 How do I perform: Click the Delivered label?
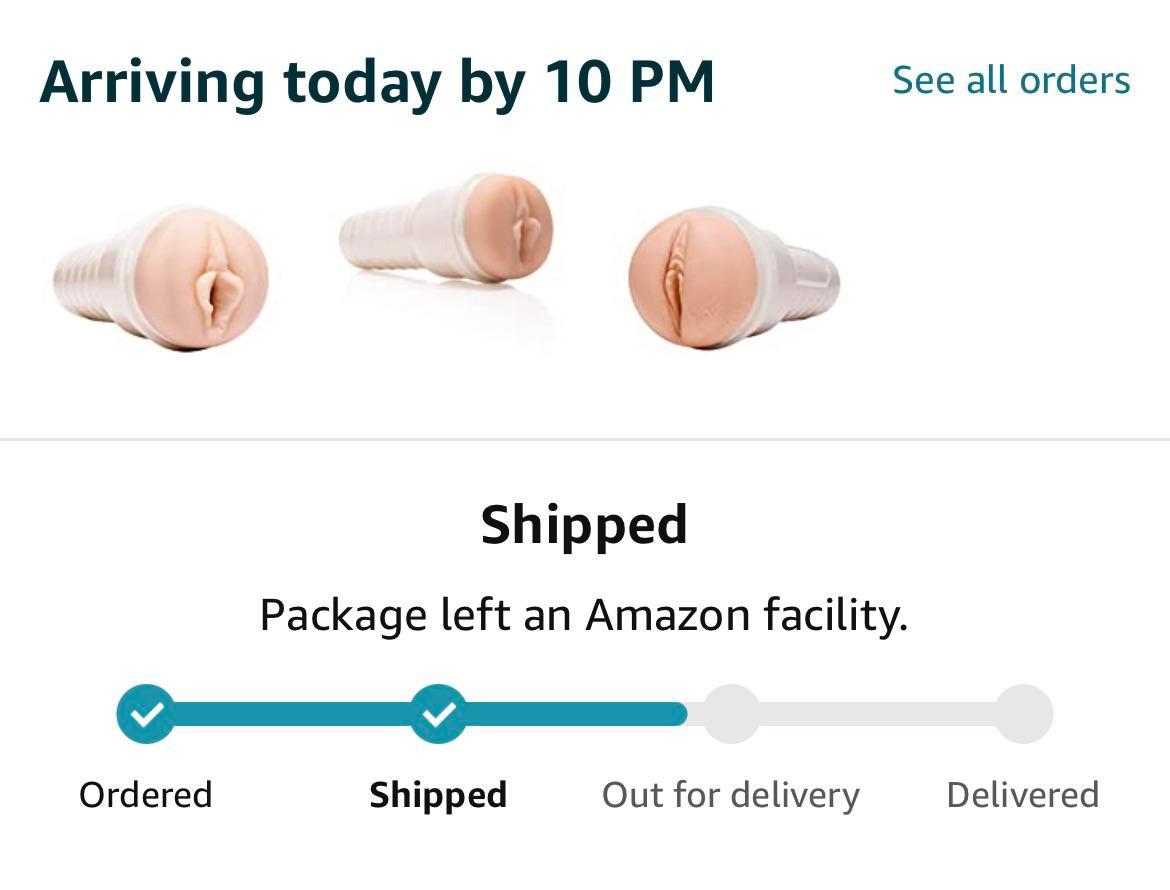coord(1023,793)
